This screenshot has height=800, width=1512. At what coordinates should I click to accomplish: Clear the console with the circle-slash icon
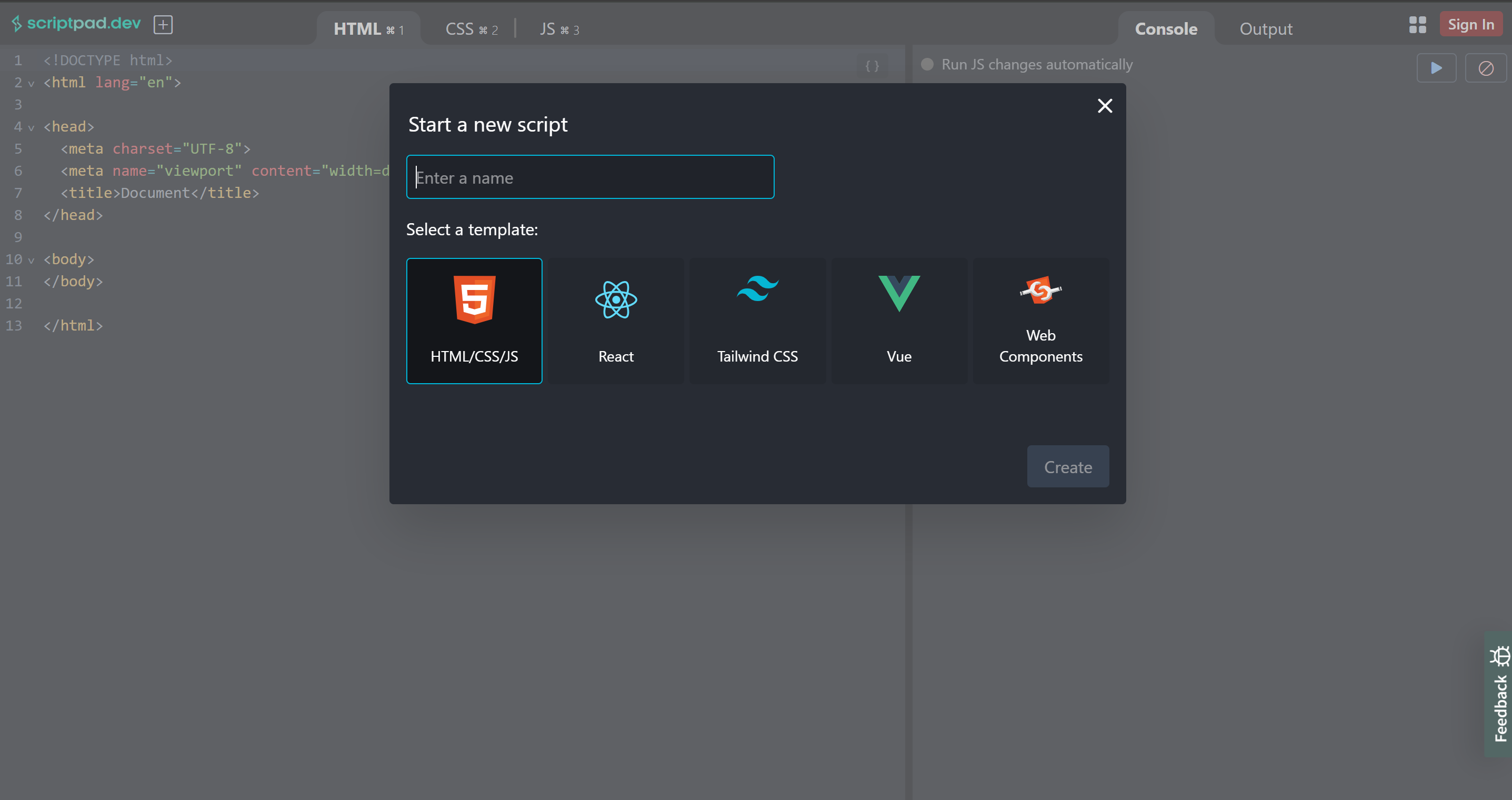[1486, 68]
